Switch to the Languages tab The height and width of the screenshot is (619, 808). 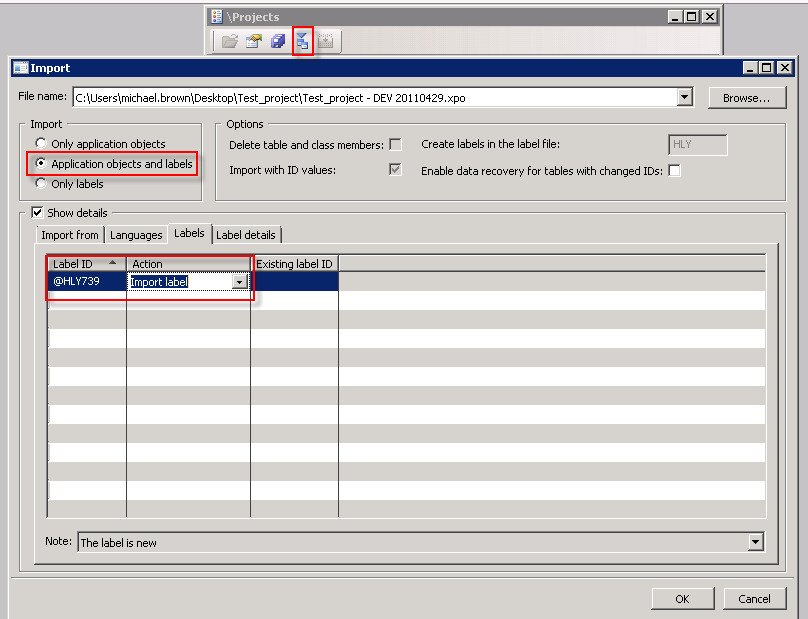point(136,234)
